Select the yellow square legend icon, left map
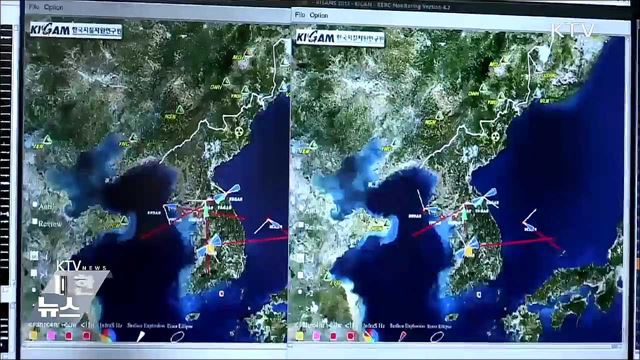The width and height of the screenshot is (640, 360). point(34,335)
